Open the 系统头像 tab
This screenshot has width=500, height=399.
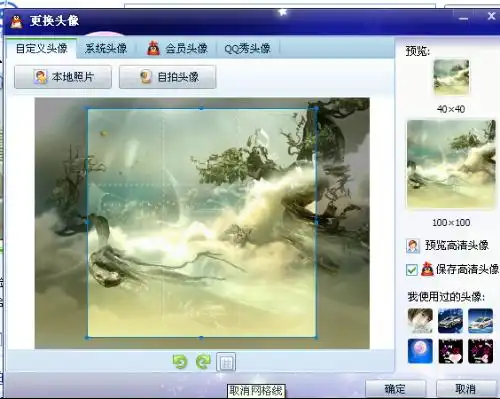[x=106, y=49]
